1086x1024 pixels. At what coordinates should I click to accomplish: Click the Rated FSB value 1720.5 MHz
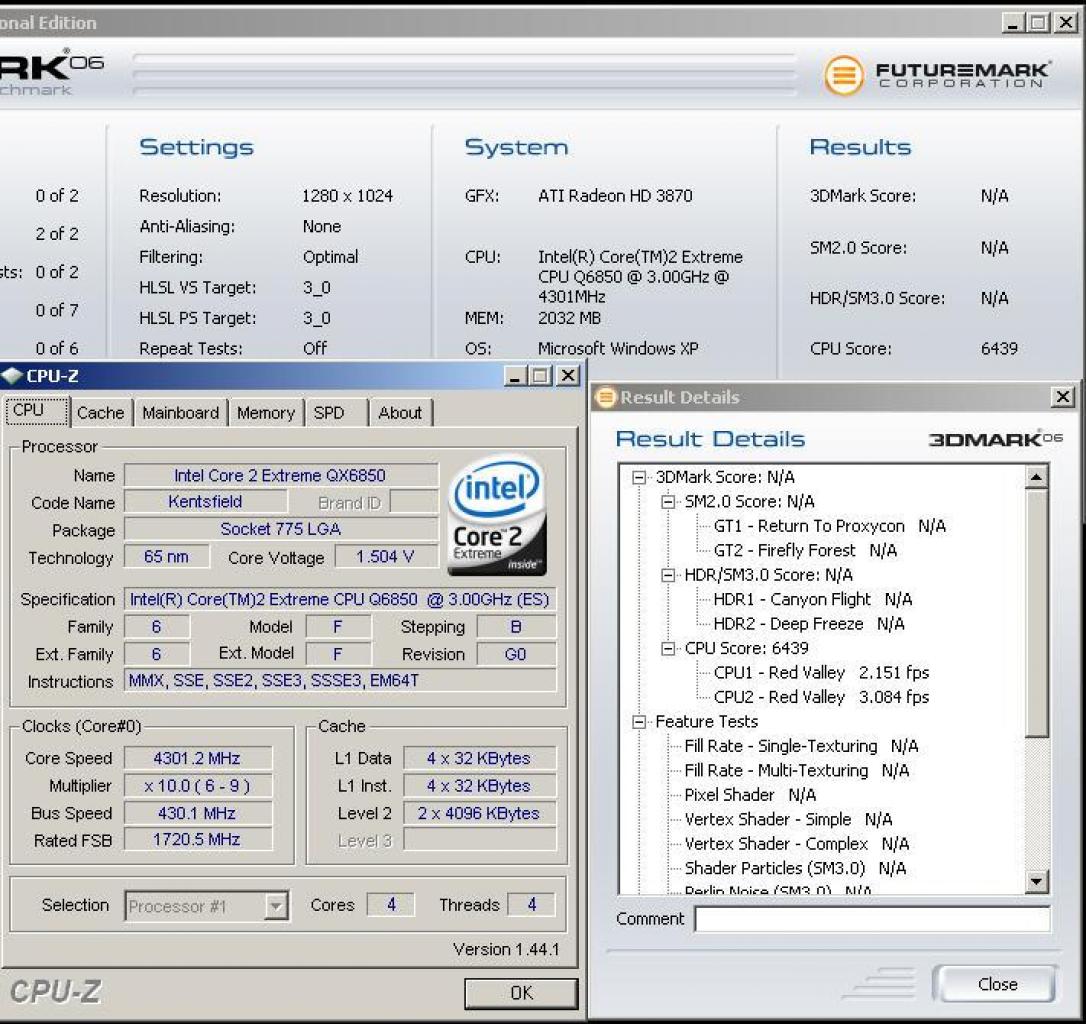[197, 840]
